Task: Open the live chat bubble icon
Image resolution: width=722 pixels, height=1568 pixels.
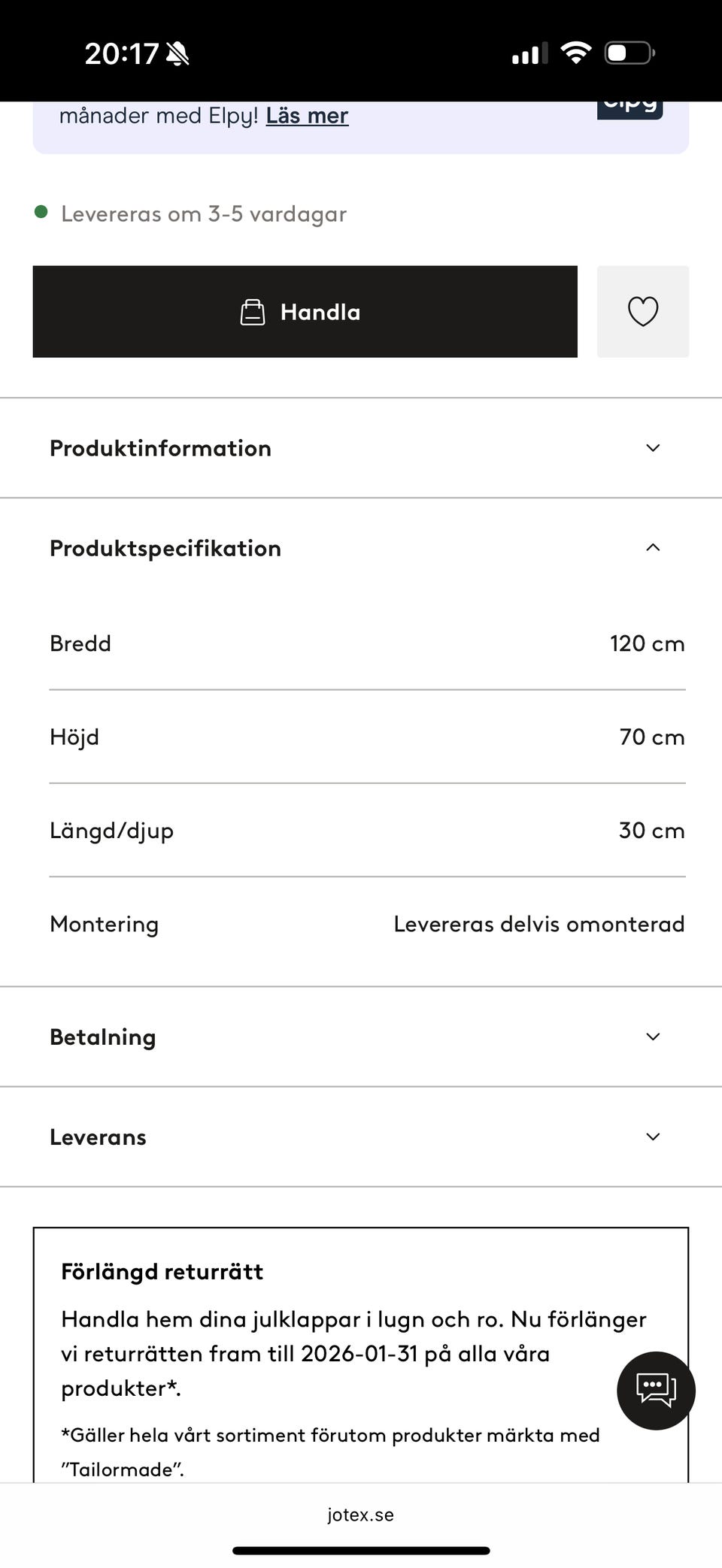Action: click(x=656, y=1390)
